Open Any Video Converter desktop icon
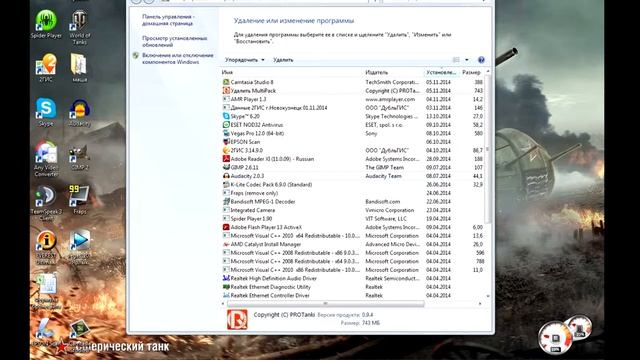 click(x=46, y=159)
